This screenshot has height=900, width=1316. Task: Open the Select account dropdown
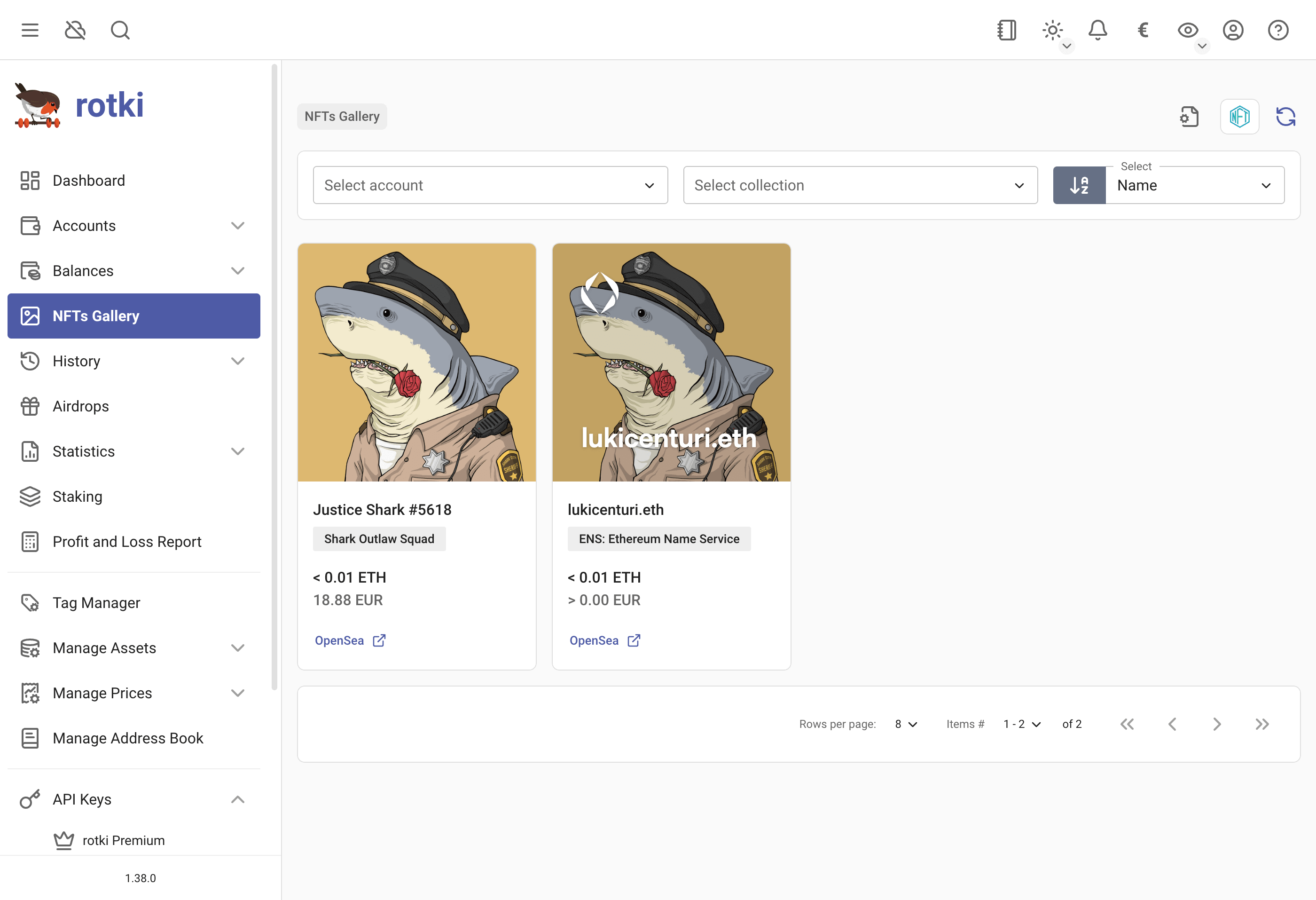point(490,185)
